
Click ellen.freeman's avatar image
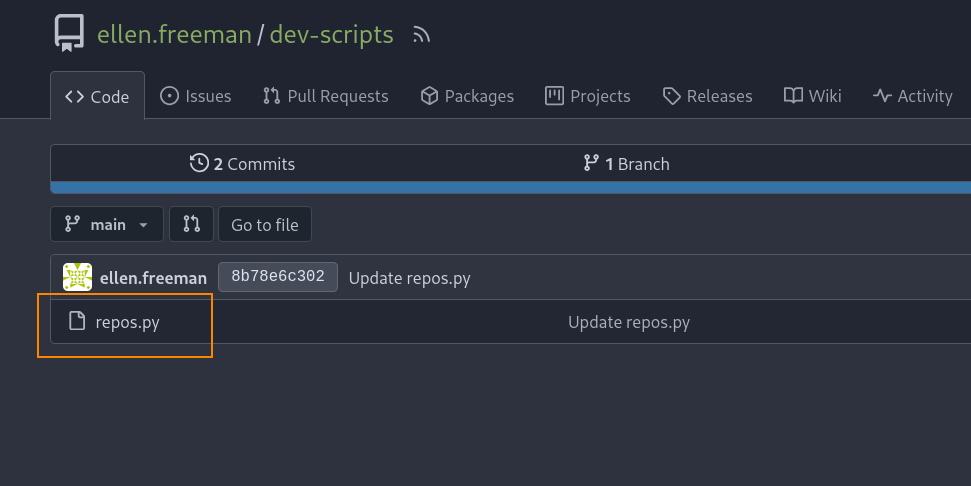[x=78, y=278]
